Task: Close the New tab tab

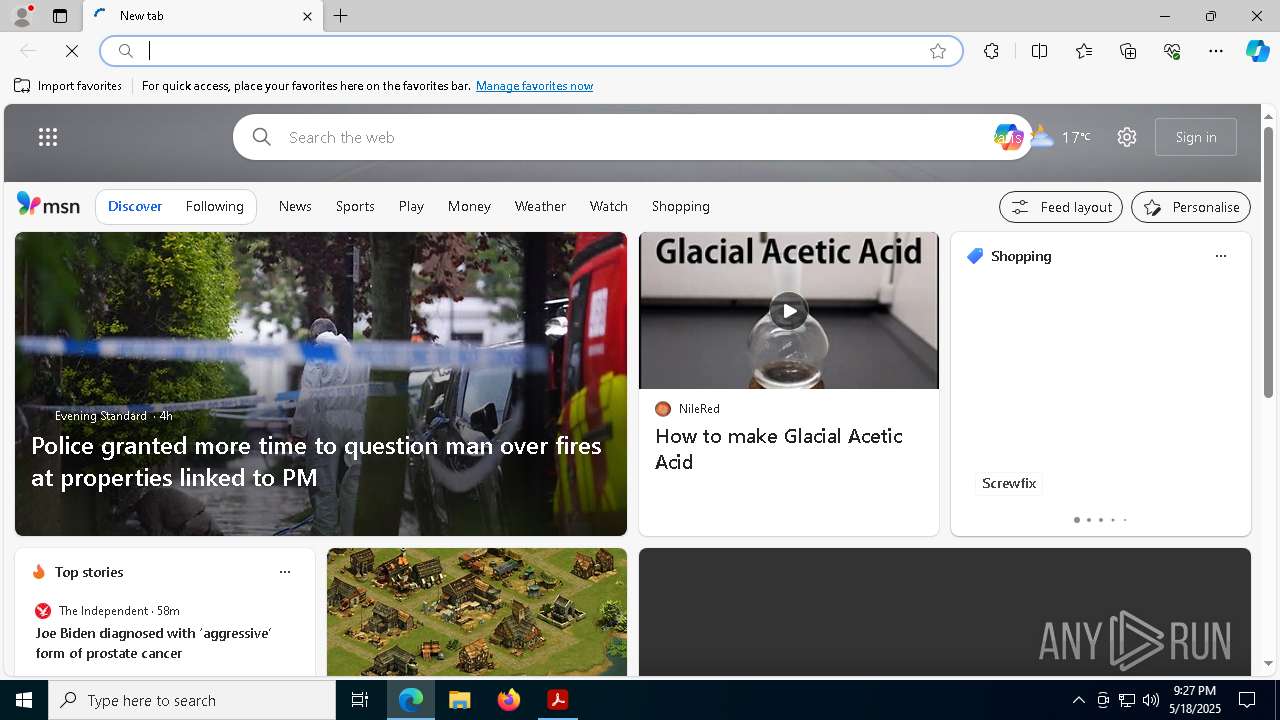Action: pyautogui.click(x=307, y=16)
